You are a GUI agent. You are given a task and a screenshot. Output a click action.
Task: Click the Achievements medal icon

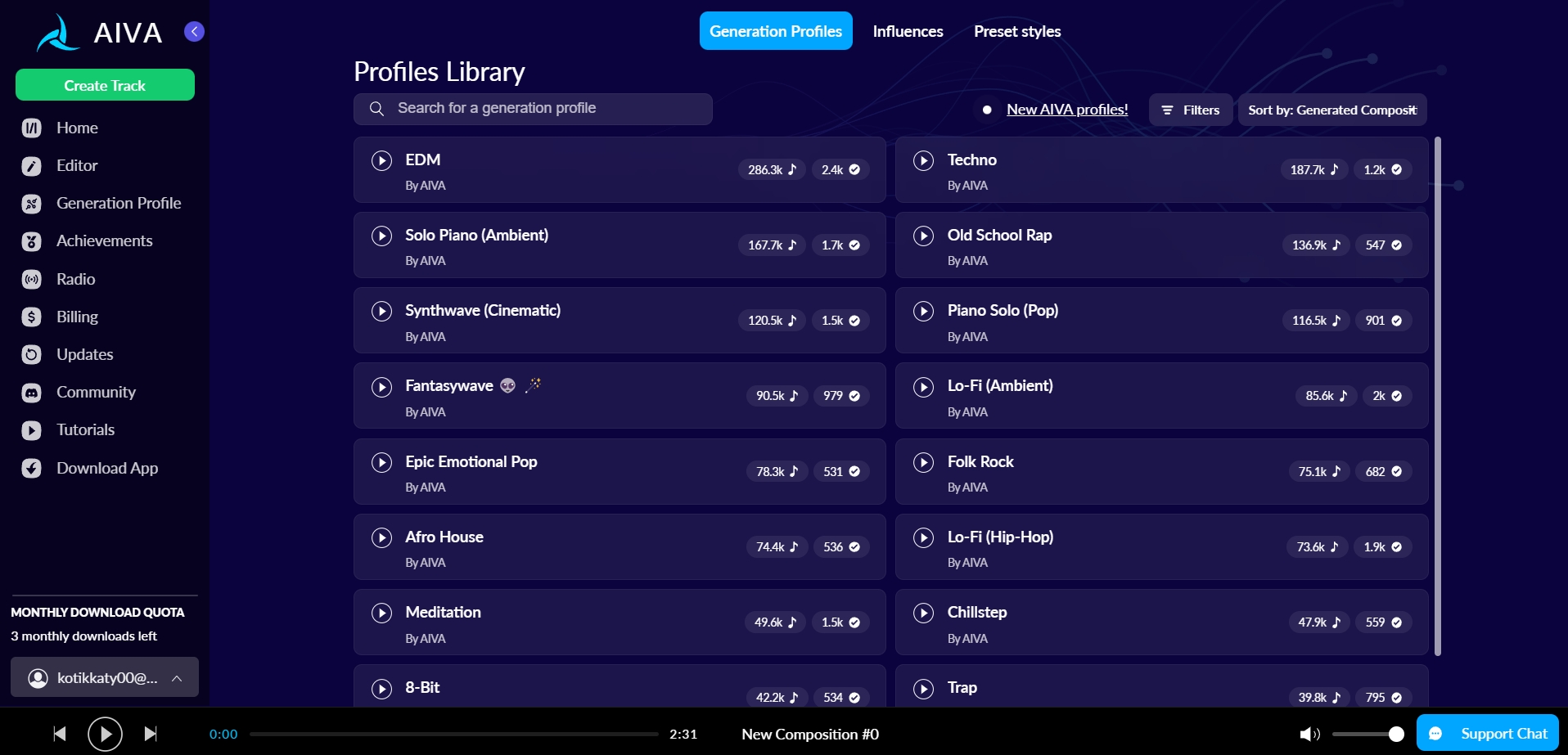point(31,241)
